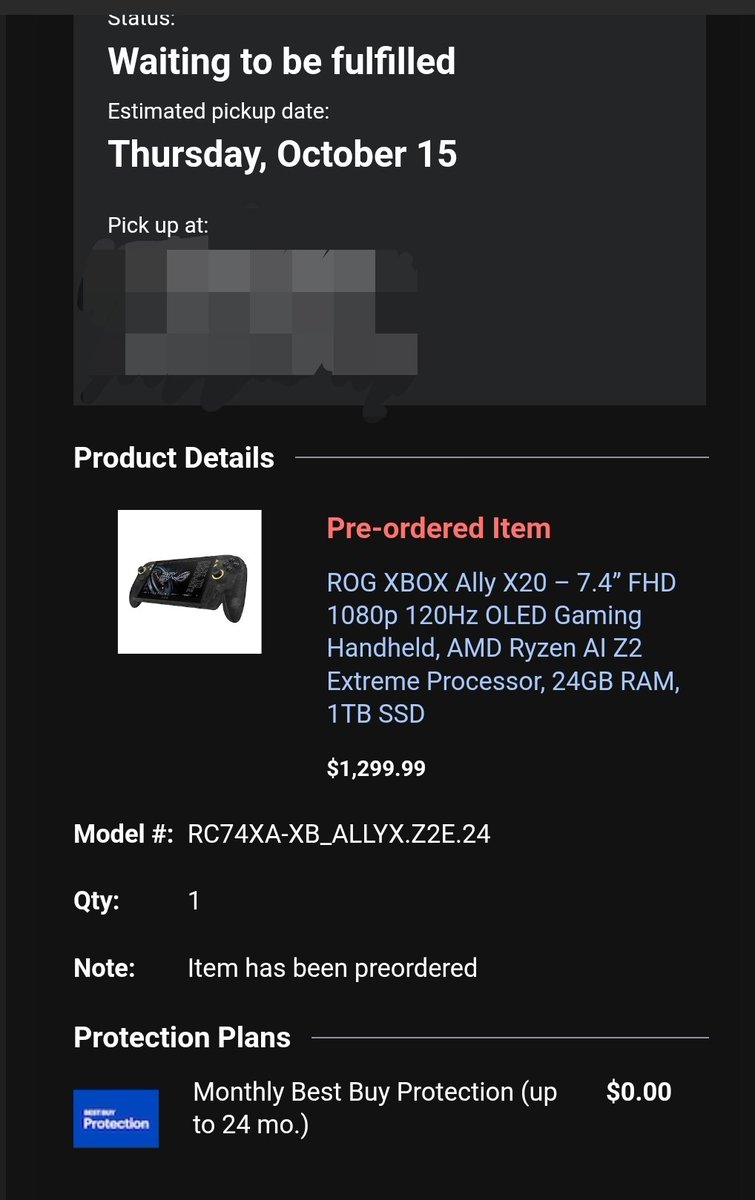Click the Product Details heading
Image resolution: width=755 pixels, height=1200 pixels.
point(174,458)
